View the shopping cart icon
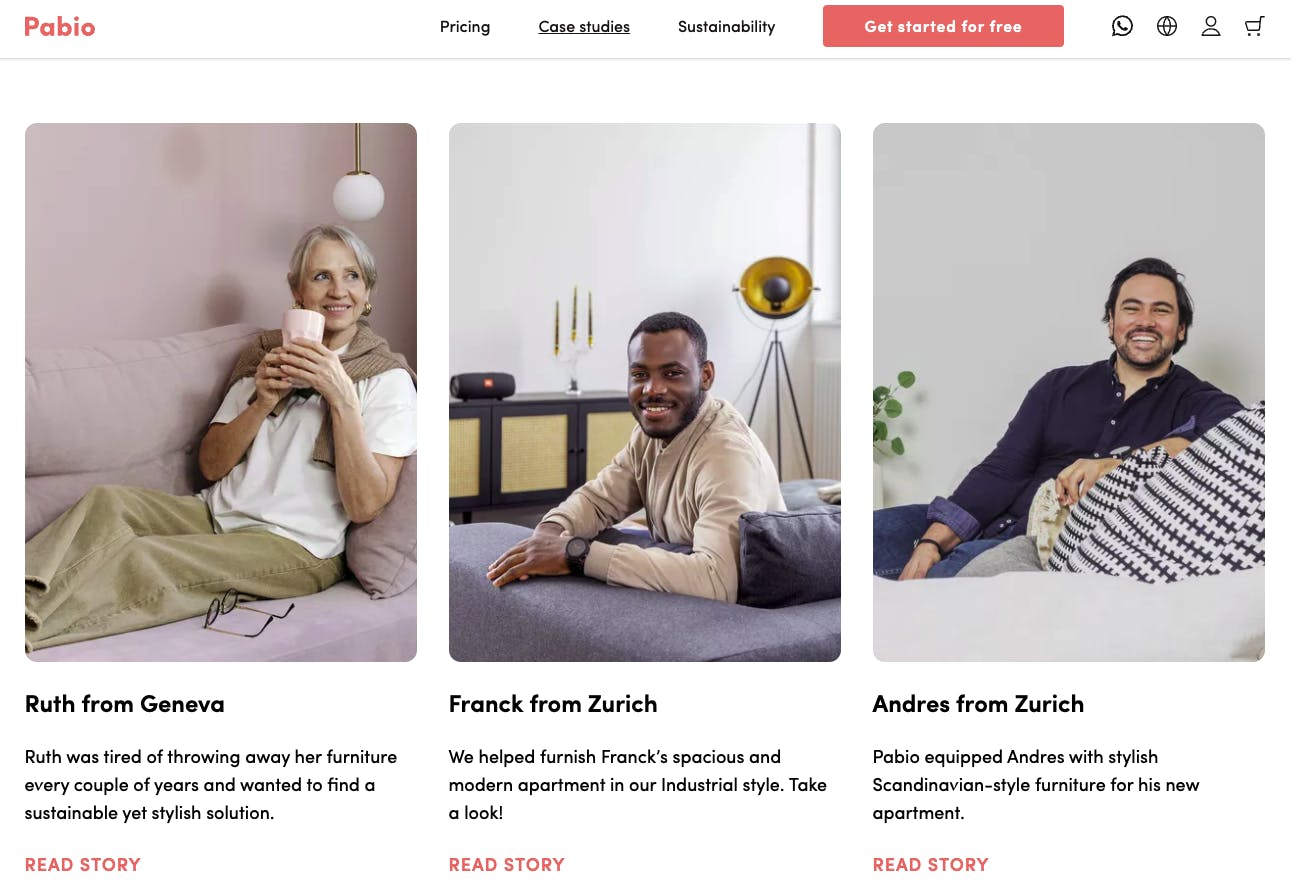 click(1254, 26)
